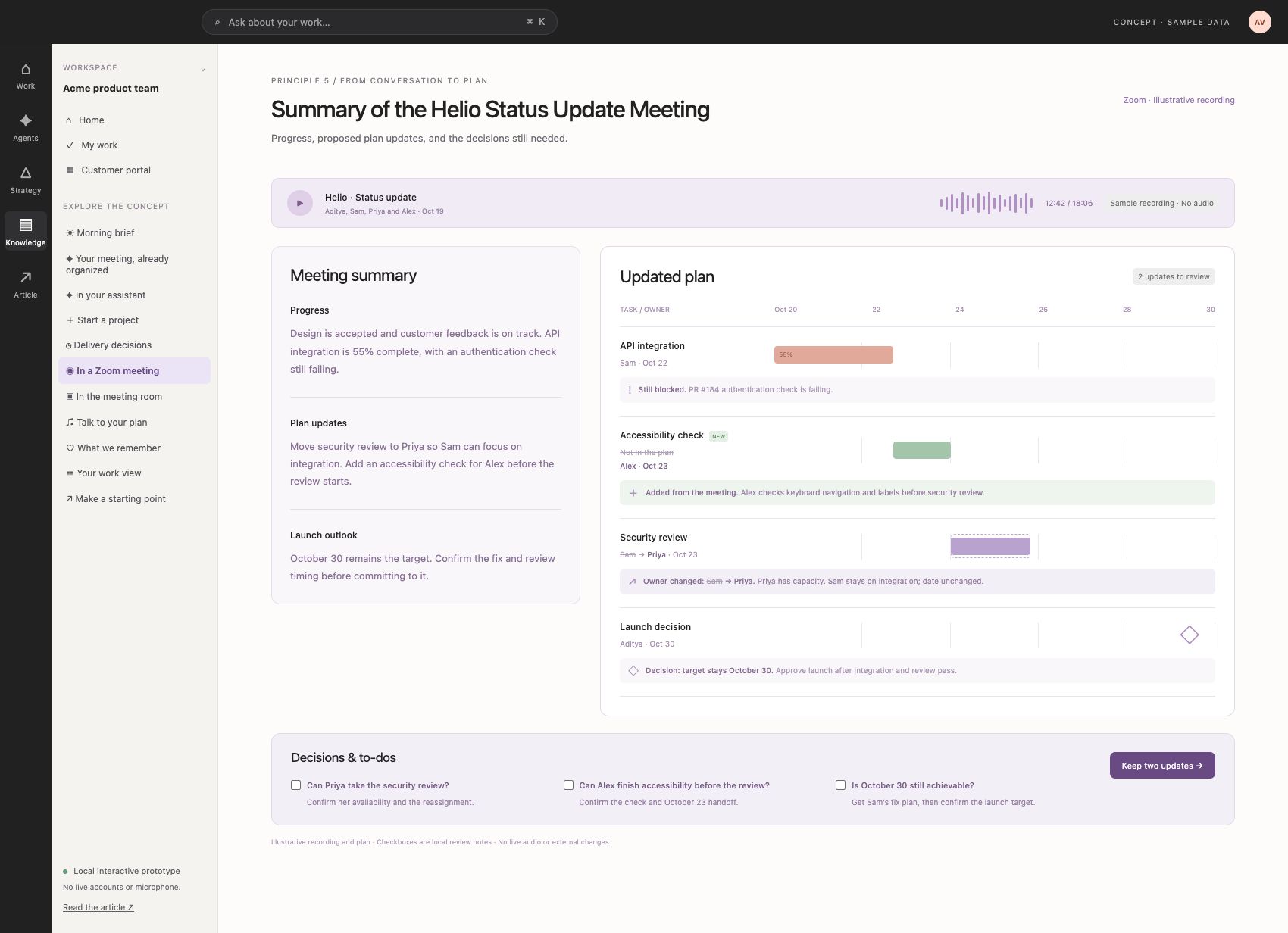
Task: Open 'What we remember' page
Action: click(x=135, y=448)
